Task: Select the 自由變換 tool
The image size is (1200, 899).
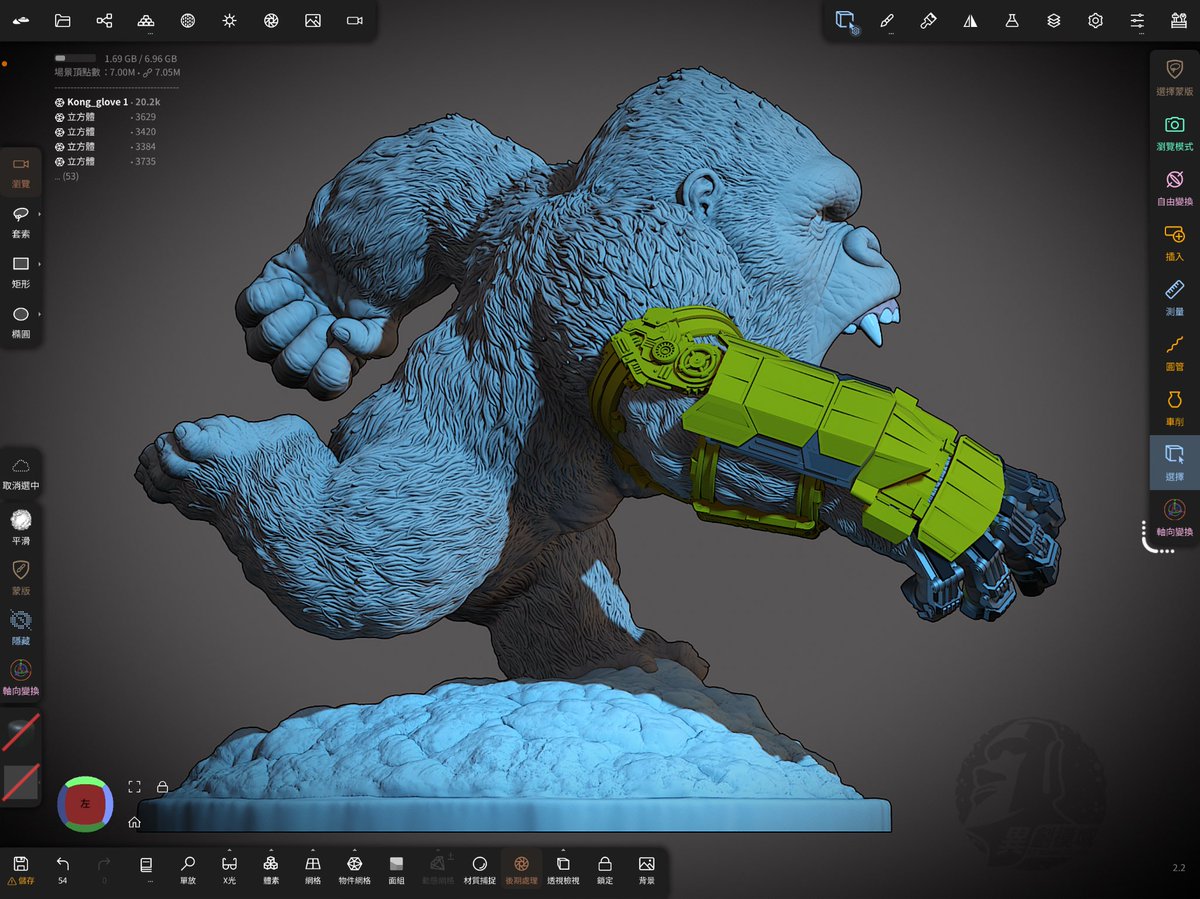Action: tap(1175, 187)
